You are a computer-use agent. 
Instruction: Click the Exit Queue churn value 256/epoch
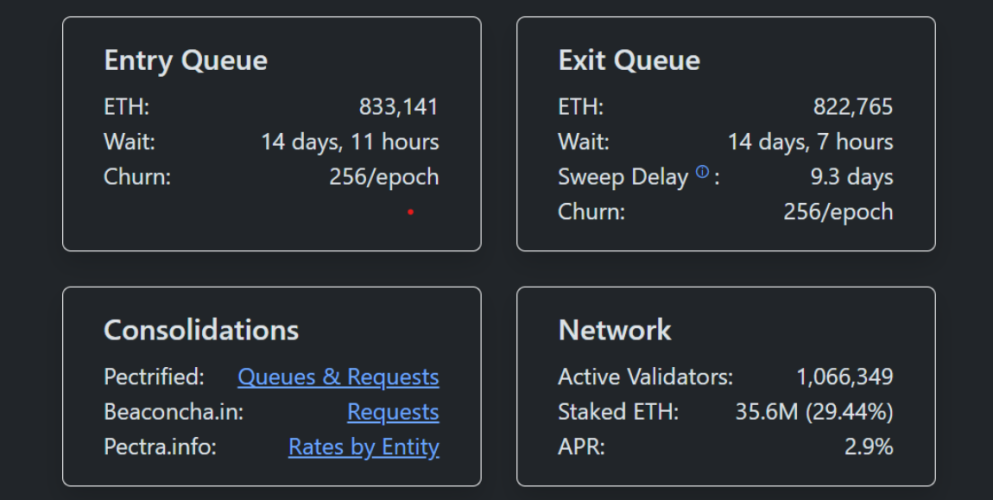click(x=838, y=212)
